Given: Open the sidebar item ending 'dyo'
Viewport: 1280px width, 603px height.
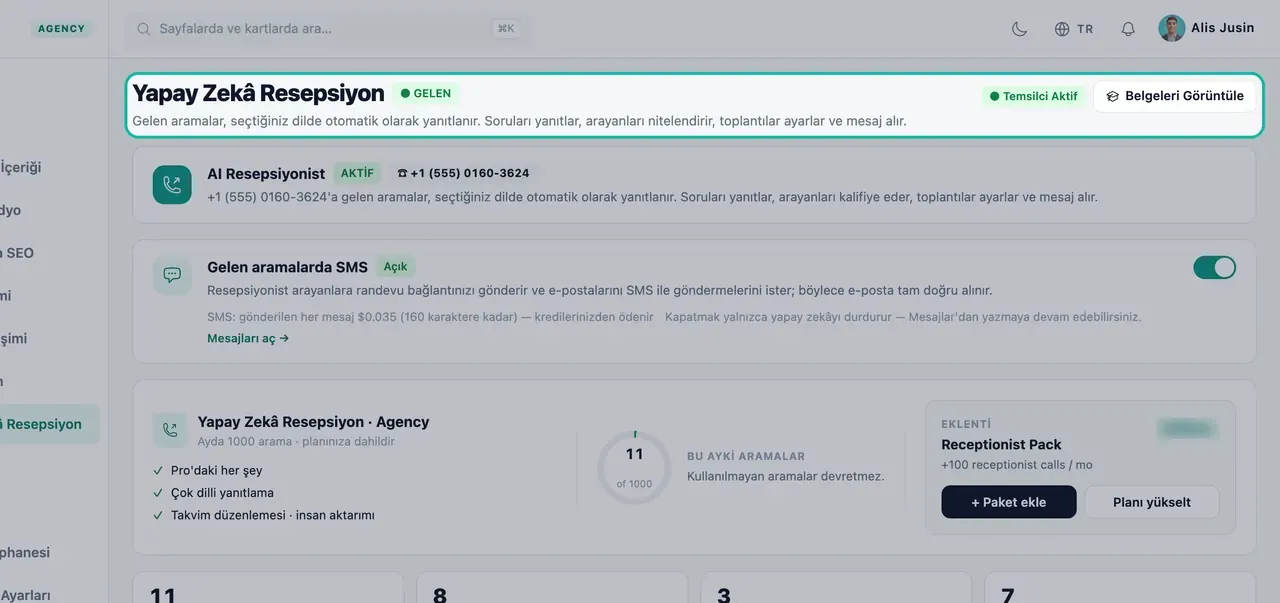Looking at the screenshot, I should point(10,210).
